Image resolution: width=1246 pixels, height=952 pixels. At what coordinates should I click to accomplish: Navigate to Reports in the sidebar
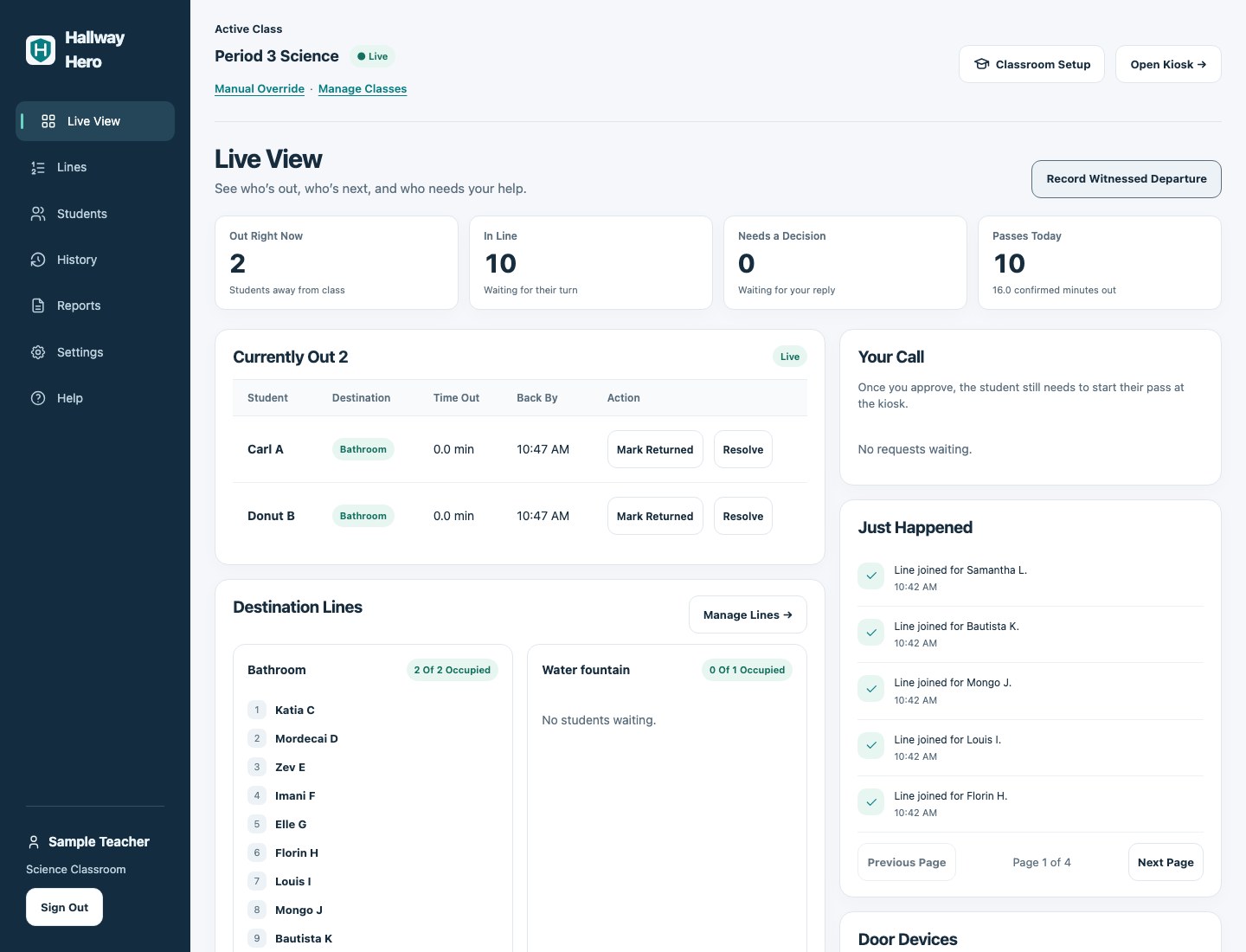(95, 306)
